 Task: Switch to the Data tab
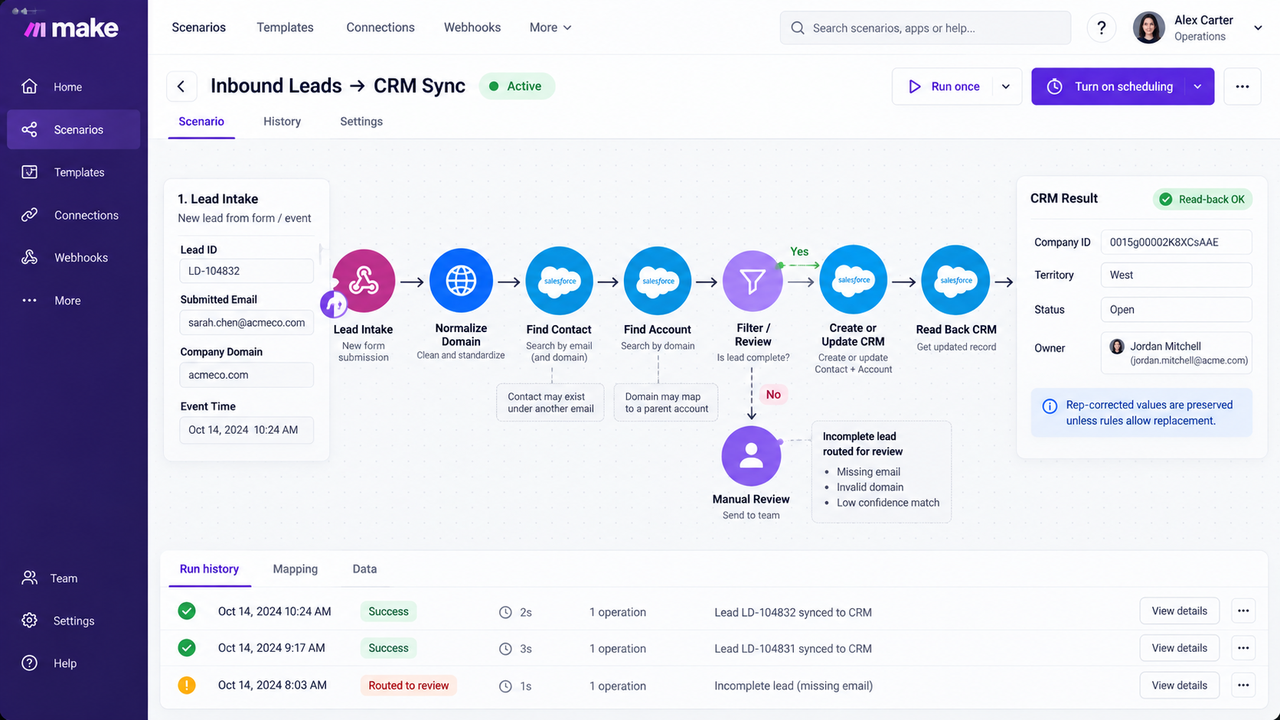tap(365, 569)
